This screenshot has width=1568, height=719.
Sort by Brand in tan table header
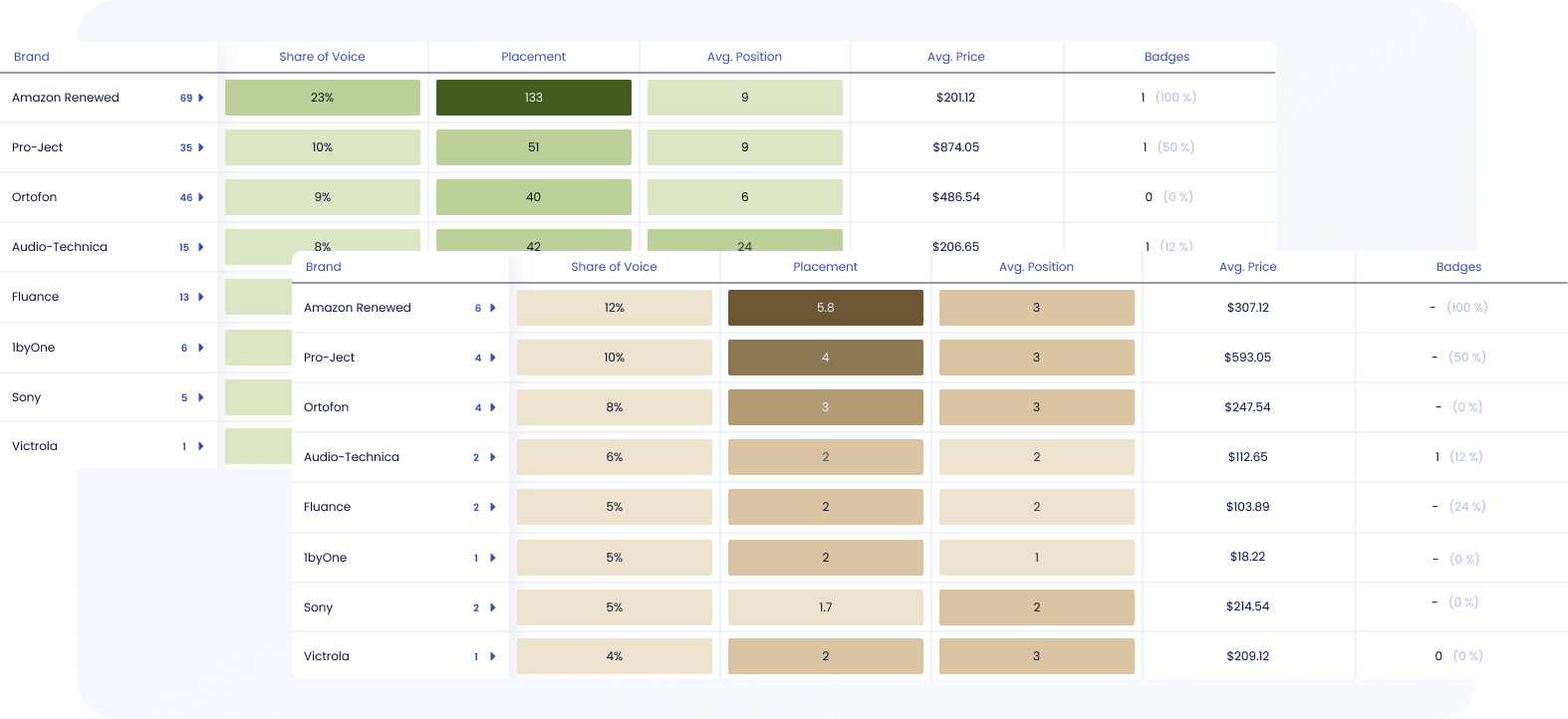point(324,267)
